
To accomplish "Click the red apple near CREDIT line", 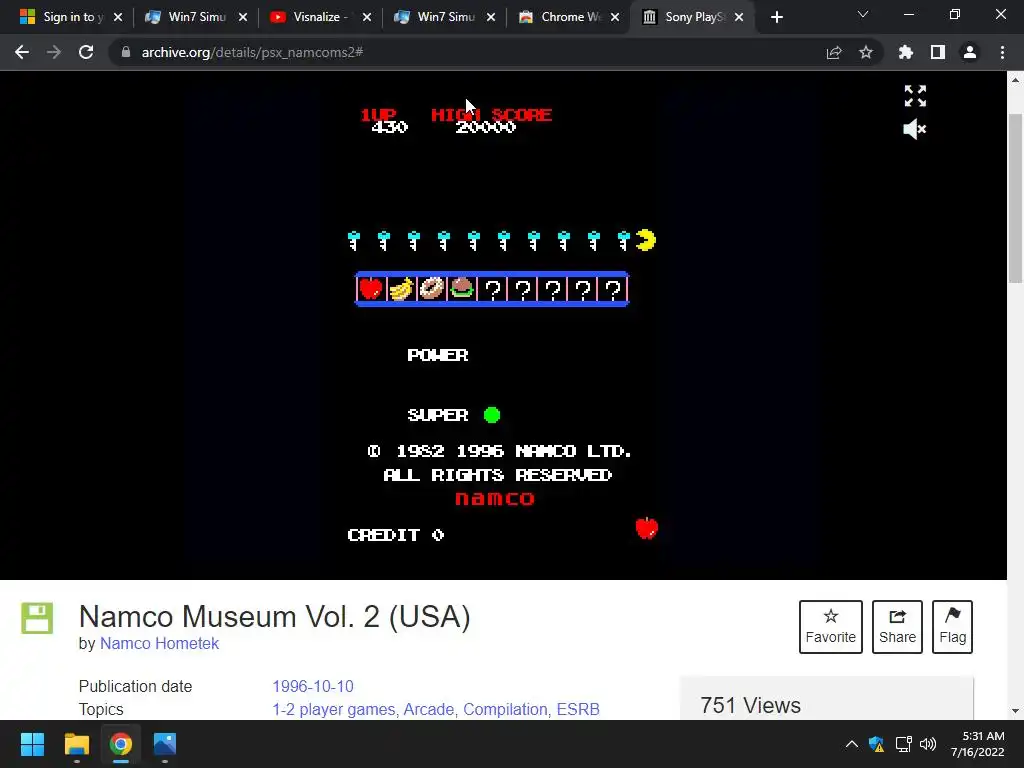I will pos(647,528).
